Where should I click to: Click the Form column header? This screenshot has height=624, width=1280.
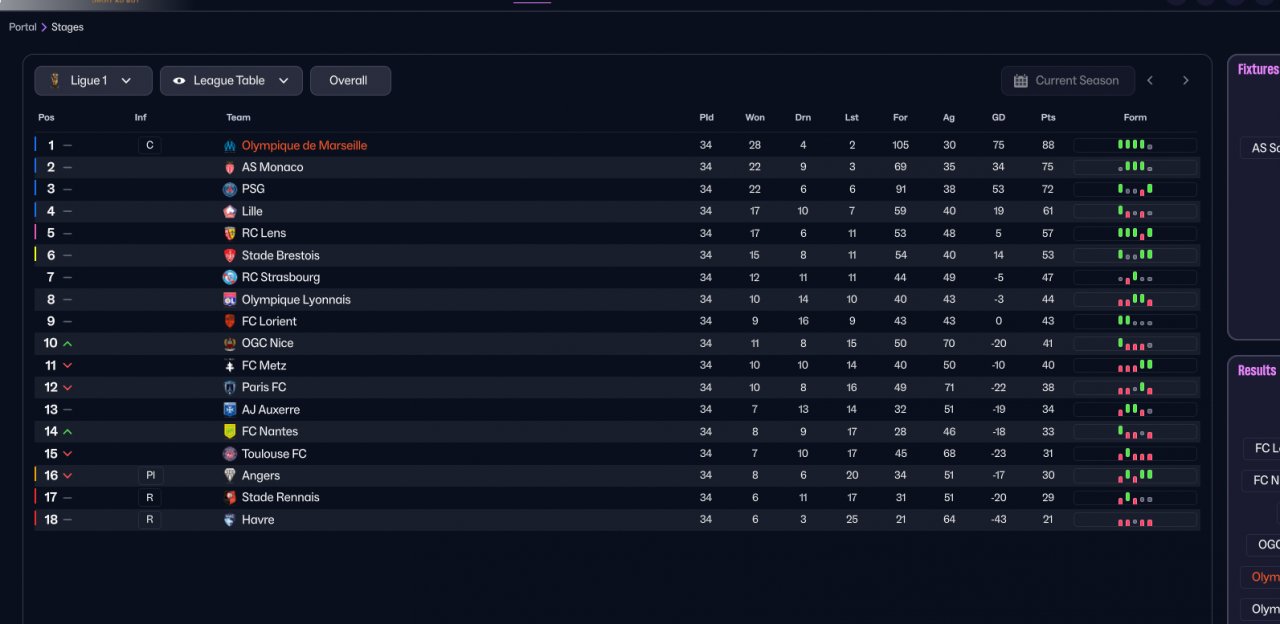(1135, 118)
